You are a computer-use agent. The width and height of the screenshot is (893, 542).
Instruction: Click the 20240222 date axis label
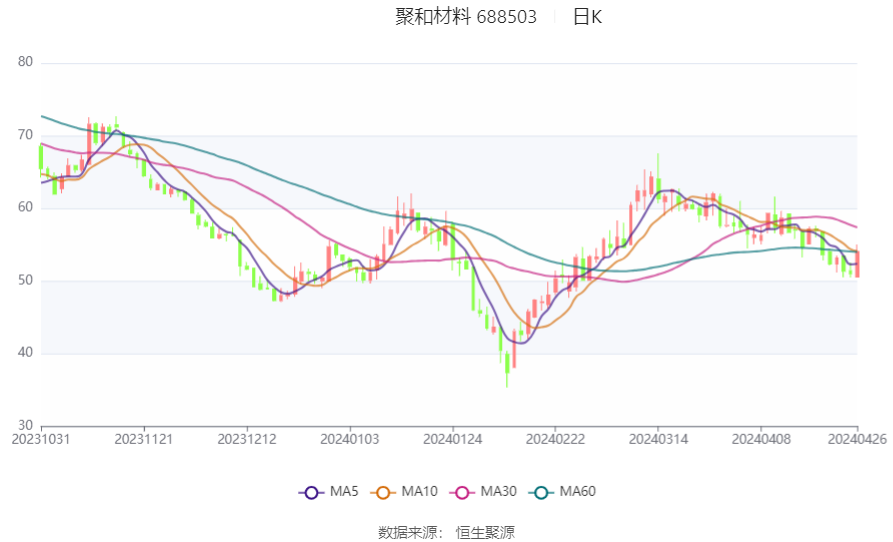click(x=555, y=440)
